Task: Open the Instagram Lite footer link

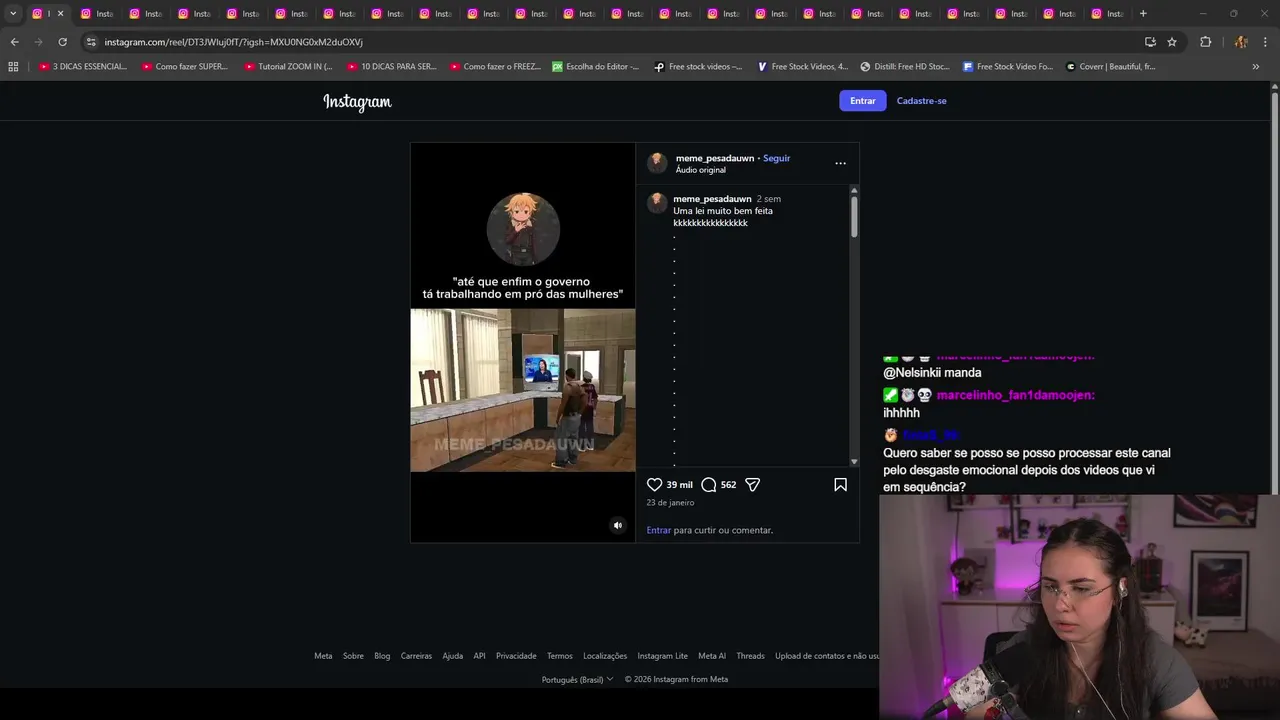Action: coord(663,656)
